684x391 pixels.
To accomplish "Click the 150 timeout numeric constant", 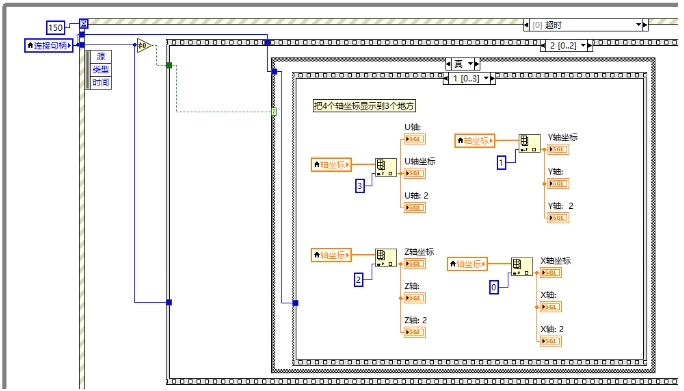I will (x=55, y=27).
